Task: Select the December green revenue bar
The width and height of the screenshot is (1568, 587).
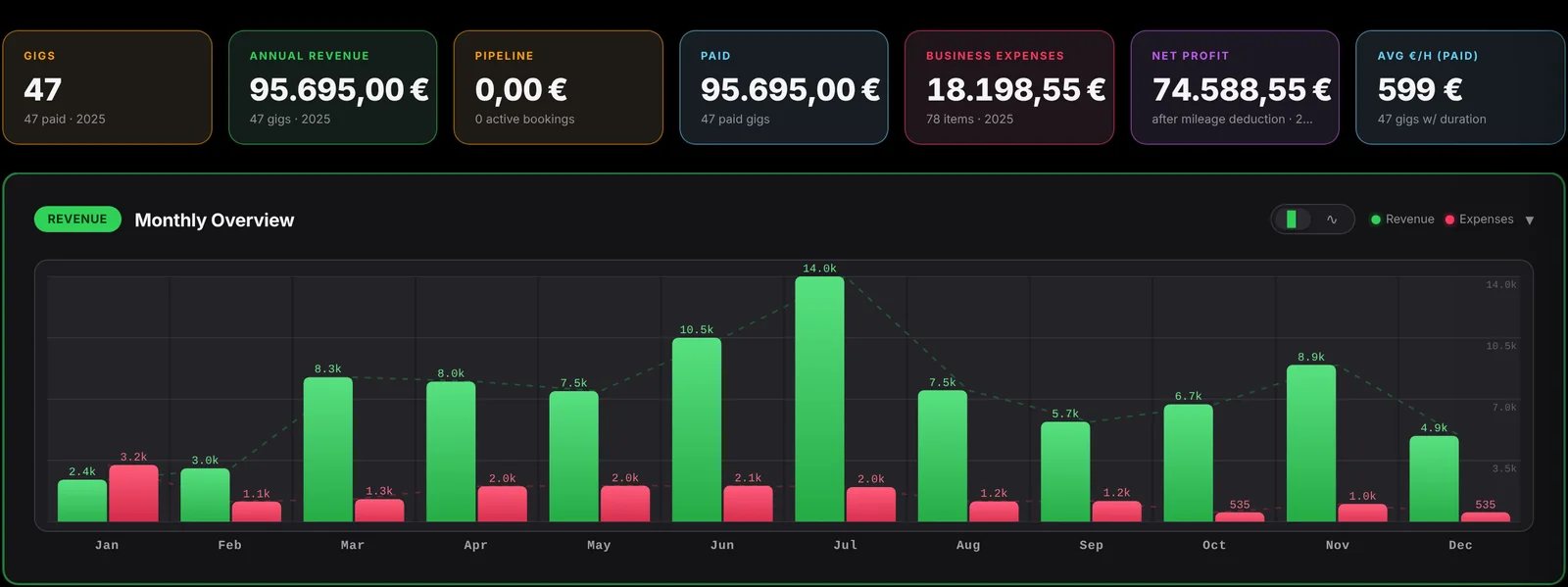Action: (x=1434, y=478)
